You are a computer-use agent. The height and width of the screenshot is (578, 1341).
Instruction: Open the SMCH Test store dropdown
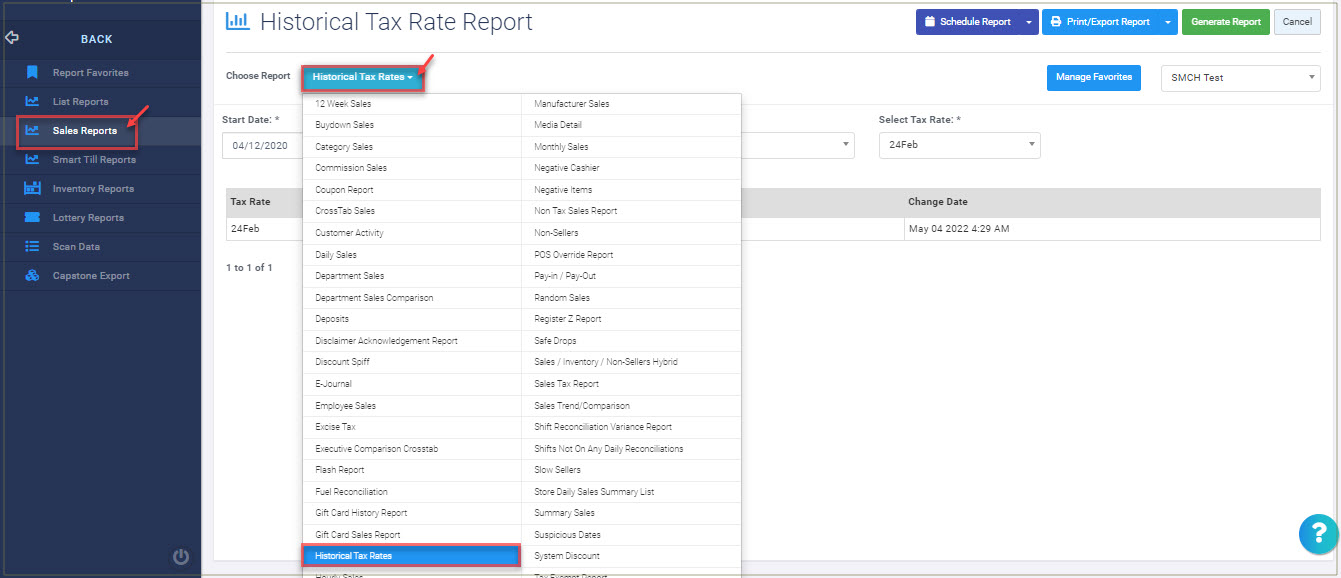coord(1239,78)
